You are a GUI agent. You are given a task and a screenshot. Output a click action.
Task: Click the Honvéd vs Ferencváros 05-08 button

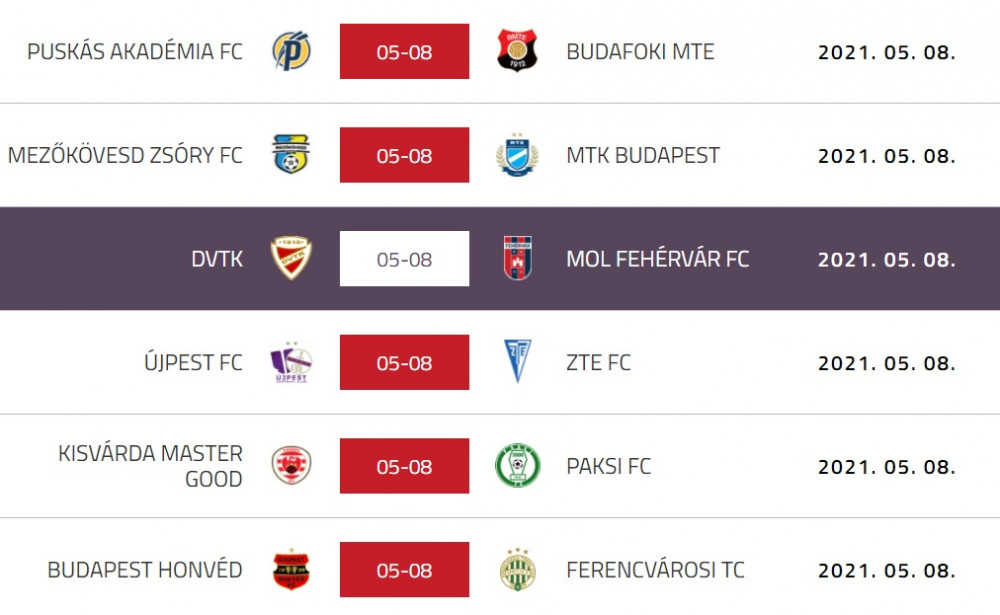click(404, 570)
